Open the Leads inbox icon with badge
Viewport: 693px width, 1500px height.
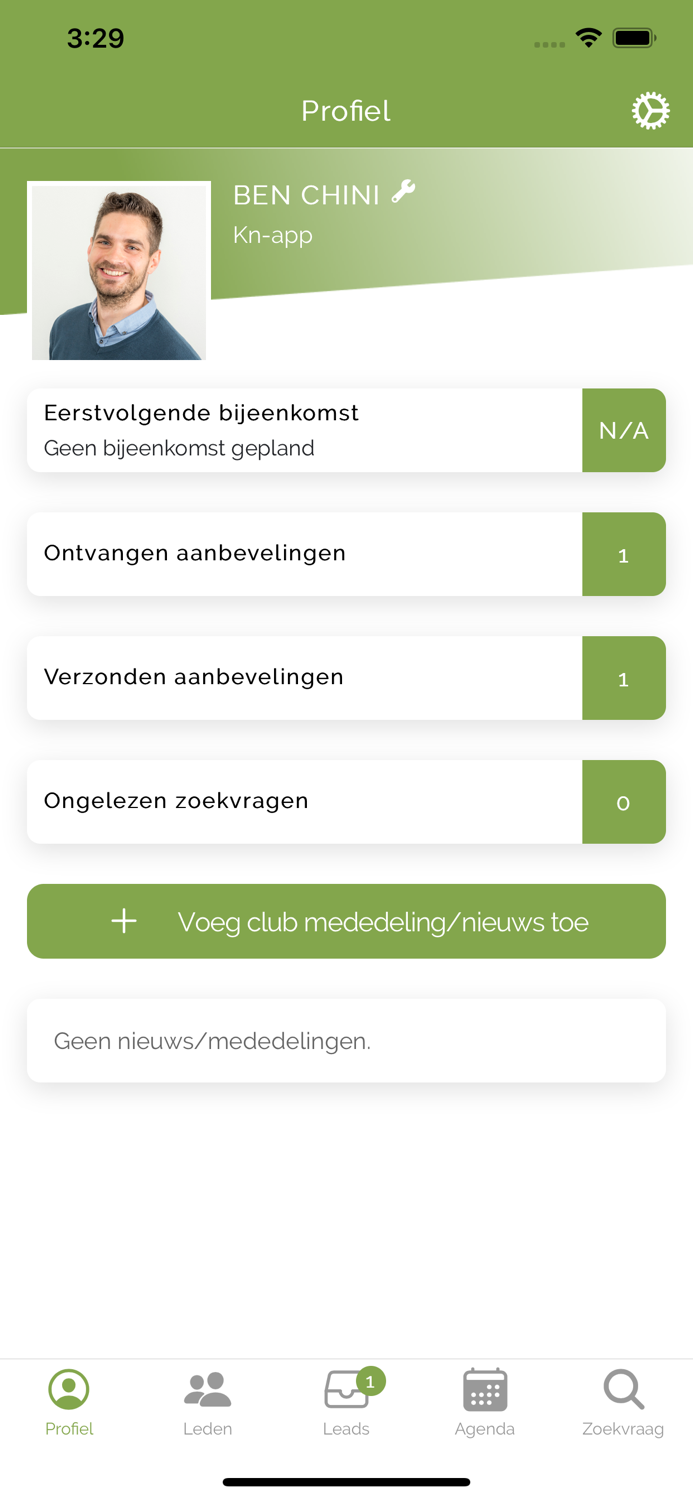[x=345, y=1390]
